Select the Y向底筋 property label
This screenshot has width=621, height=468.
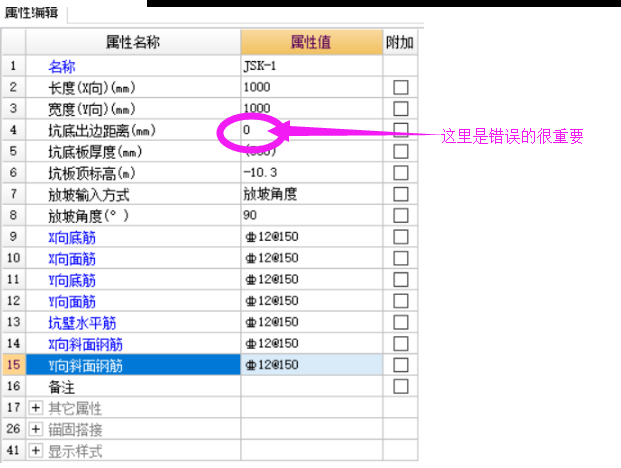72,280
